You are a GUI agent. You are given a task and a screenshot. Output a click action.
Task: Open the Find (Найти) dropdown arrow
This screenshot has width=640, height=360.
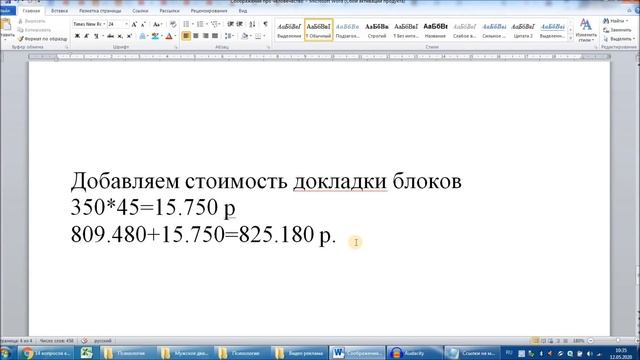pos(627,21)
